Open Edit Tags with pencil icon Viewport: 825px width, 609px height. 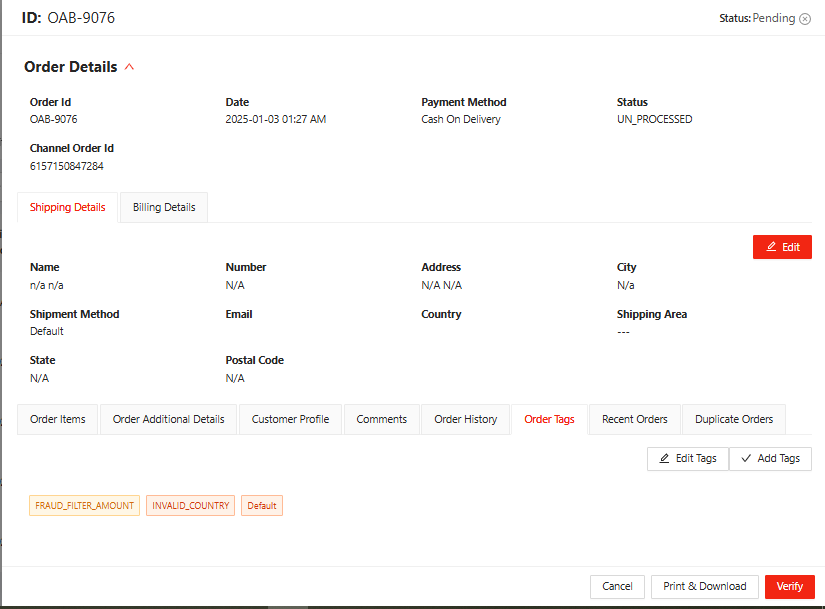[687, 458]
